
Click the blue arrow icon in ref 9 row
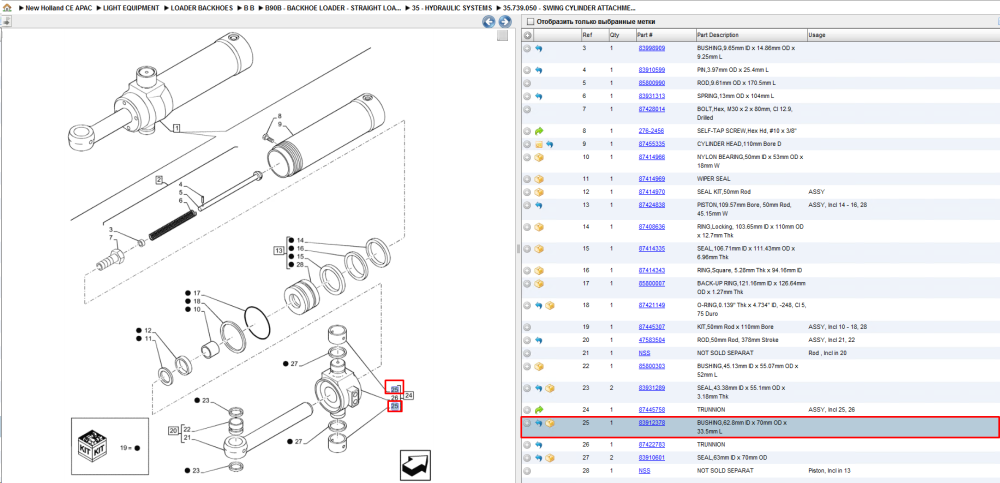tap(549, 144)
